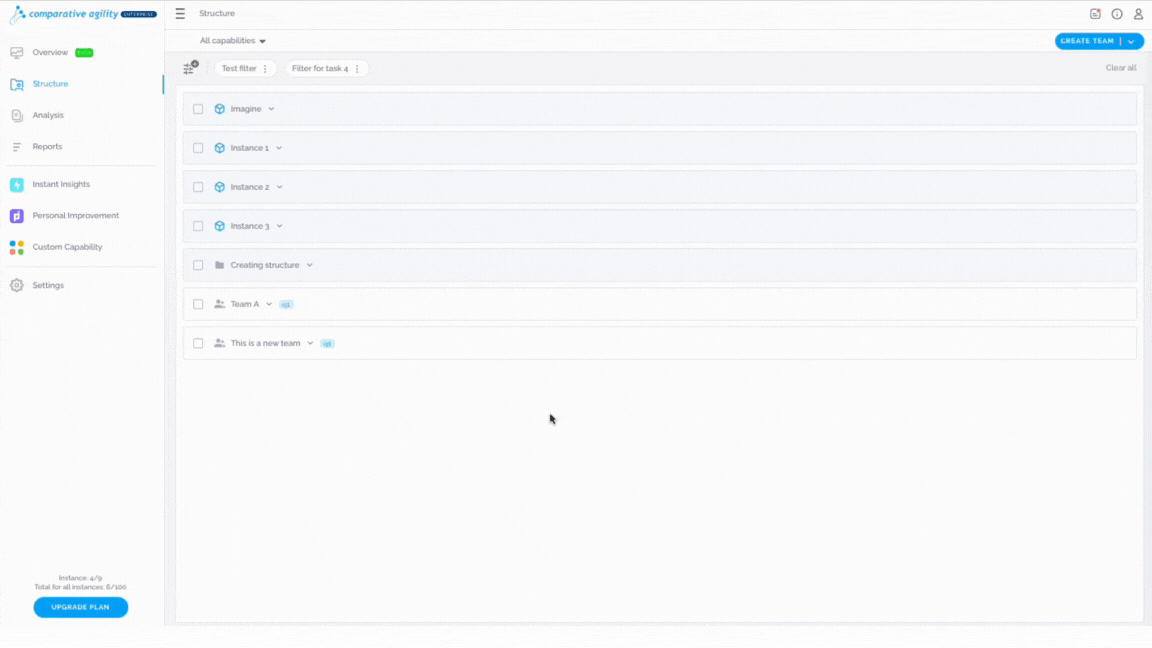Viewport: 1152px width, 648px height.
Task: Click the Instant Insights lightning icon
Action: (16, 184)
